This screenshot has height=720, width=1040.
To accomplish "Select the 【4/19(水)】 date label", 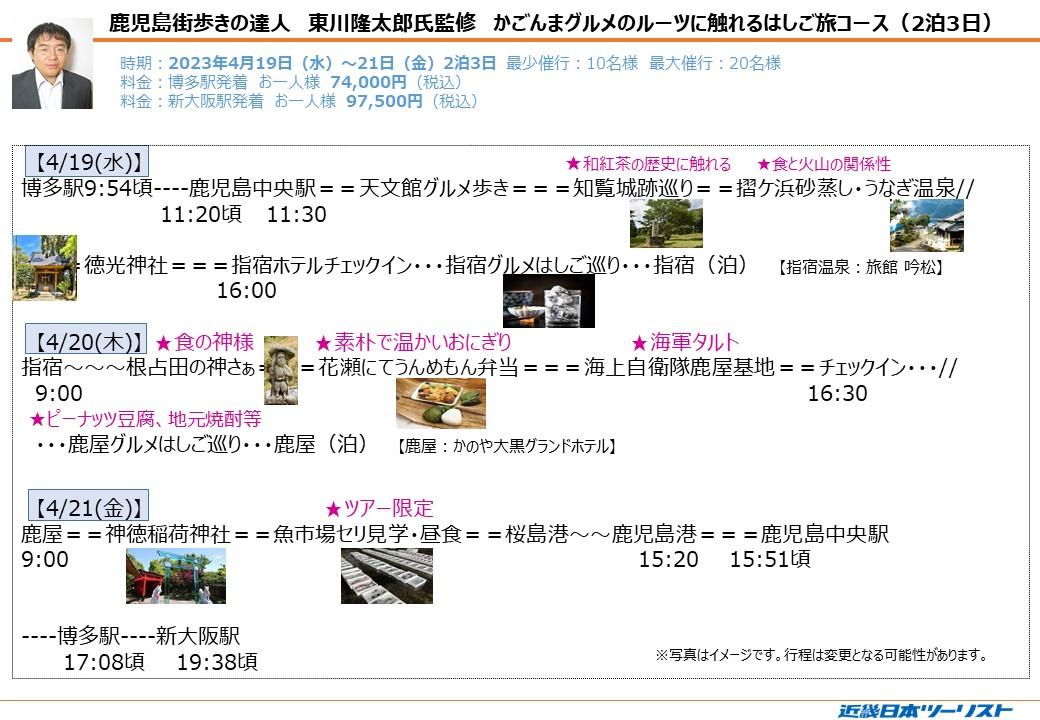I will pos(87,162).
